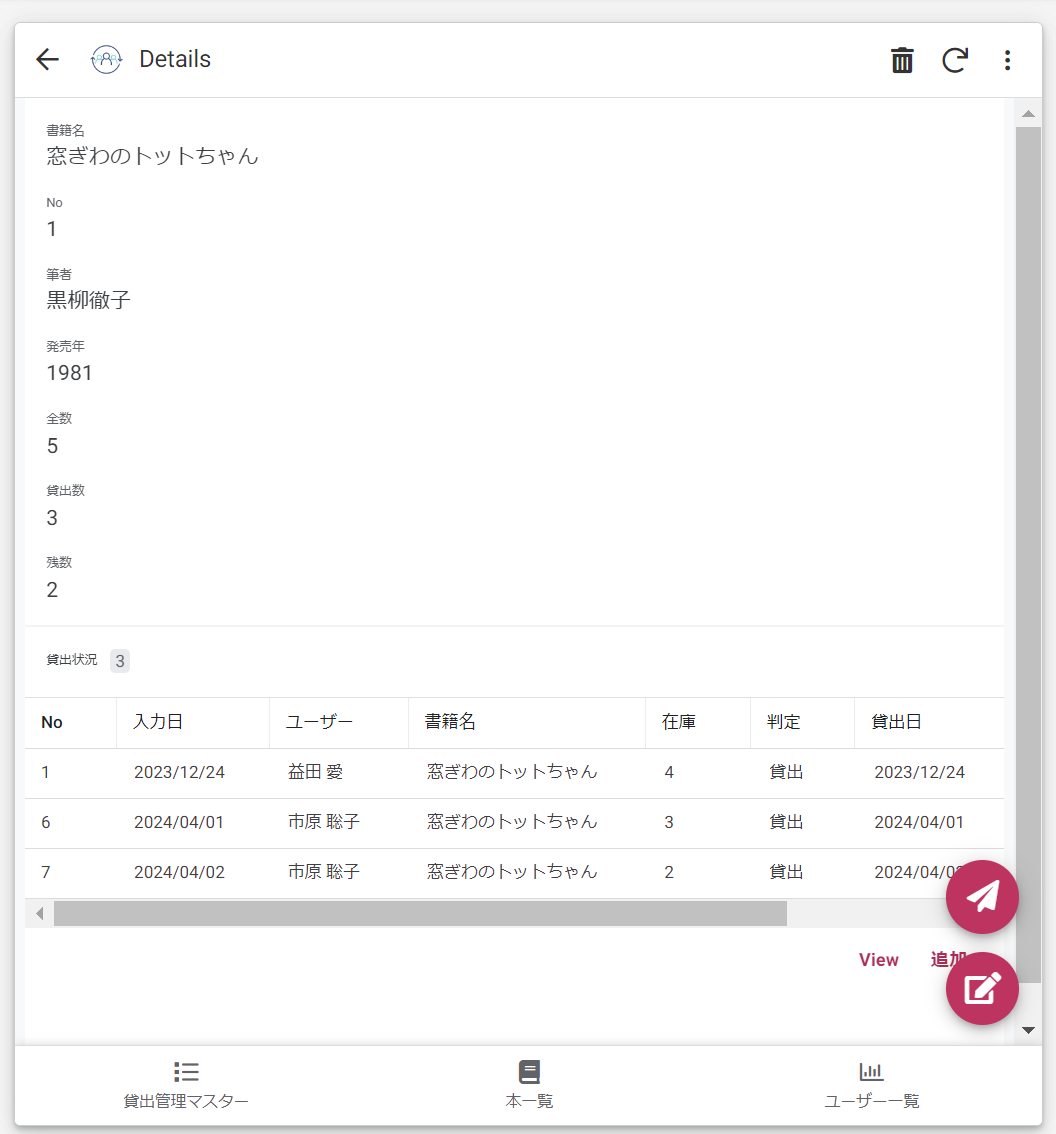The height and width of the screenshot is (1134, 1056).
Task: Click the back arrow icon
Action: [x=47, y=60]
